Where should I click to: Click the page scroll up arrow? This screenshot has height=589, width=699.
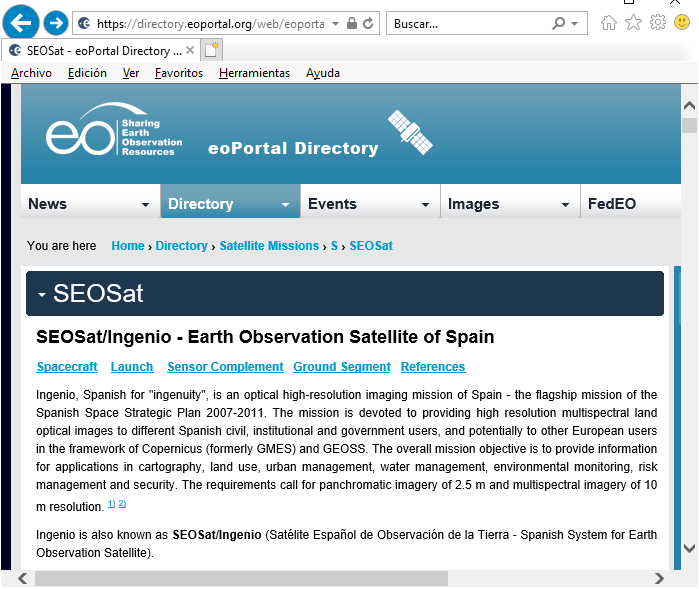pyautogui.click(x=689, y=106)
